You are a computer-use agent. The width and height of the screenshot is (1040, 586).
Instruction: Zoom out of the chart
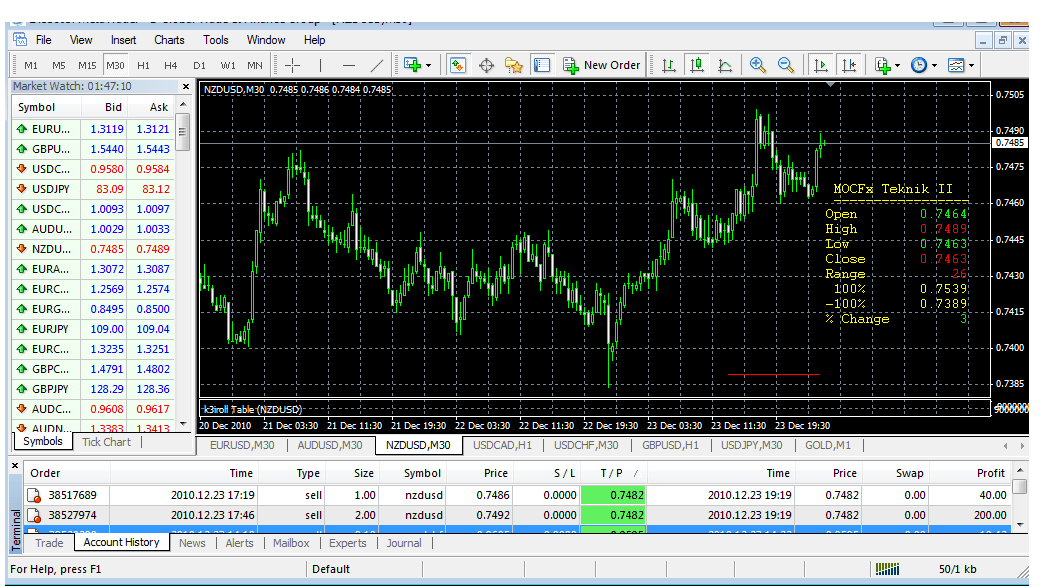[x=786, y=65]
